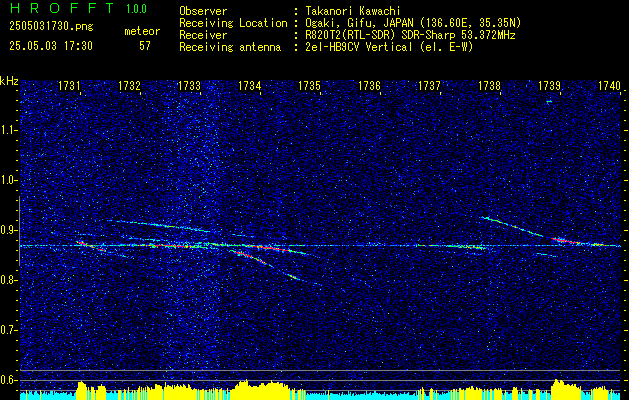Click the 1739 time marker
This screenshot has height=400, width=629.
pyautogui.click(x=550, y=86)
